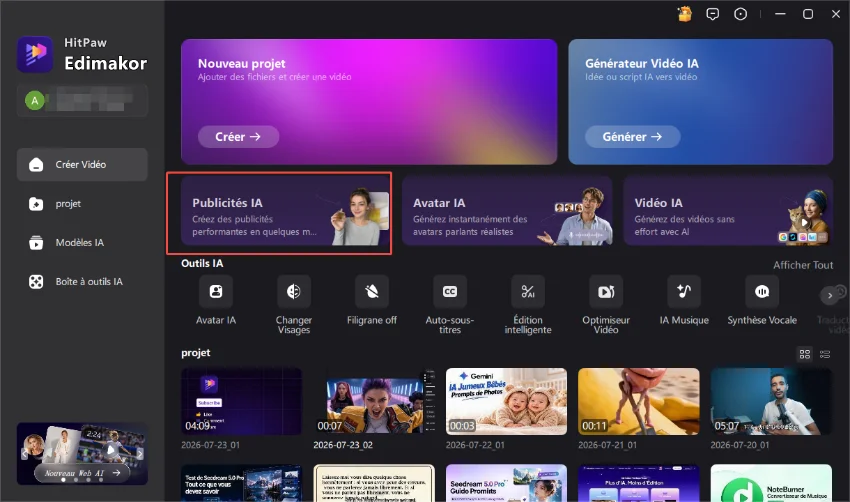Switch projects to list view
This screenshot has height=502, width=850.
[x=825, y=354]
